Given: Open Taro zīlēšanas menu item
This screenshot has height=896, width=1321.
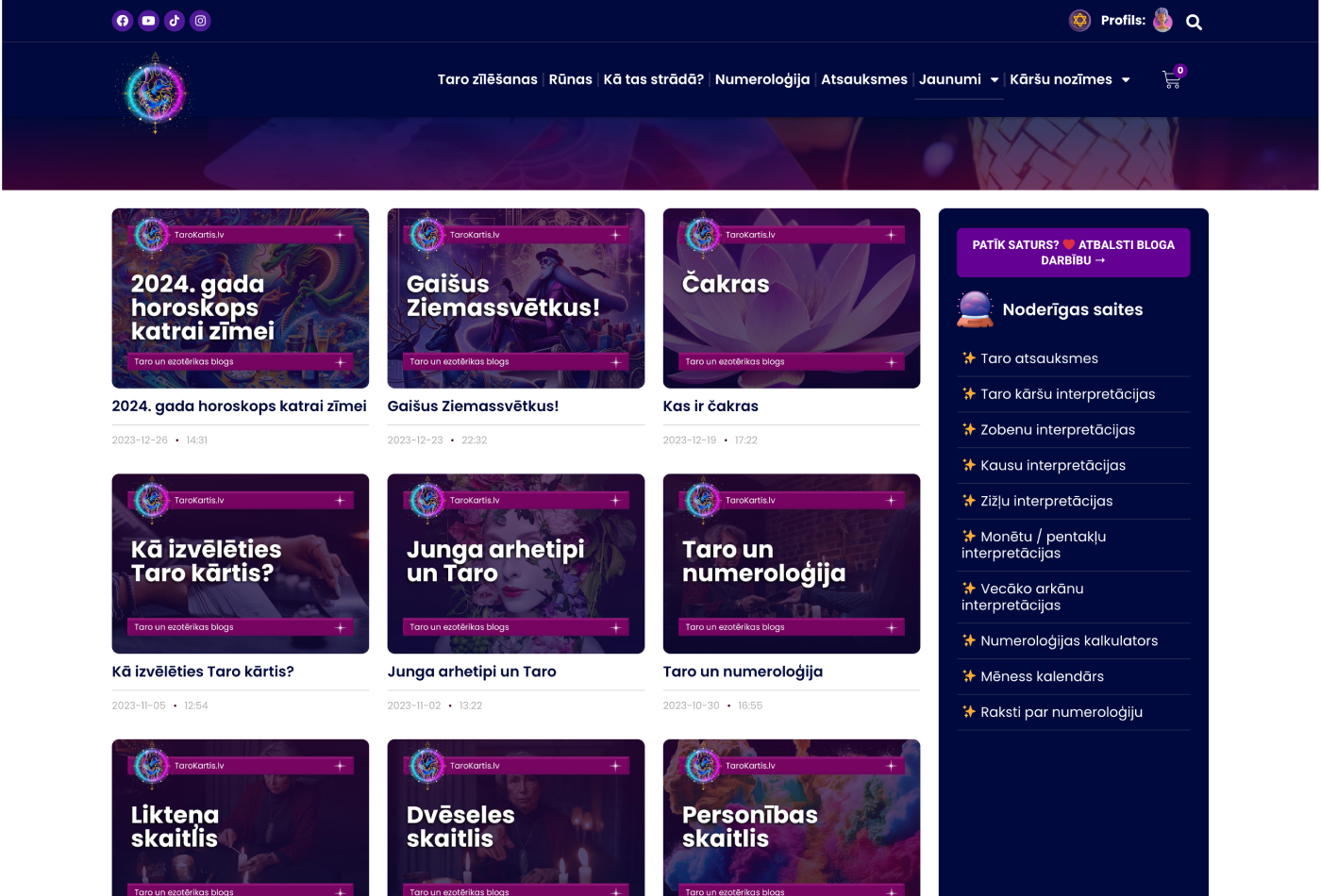Looking at the screenshot, I should pyautogui.click(x=487, y=79).
